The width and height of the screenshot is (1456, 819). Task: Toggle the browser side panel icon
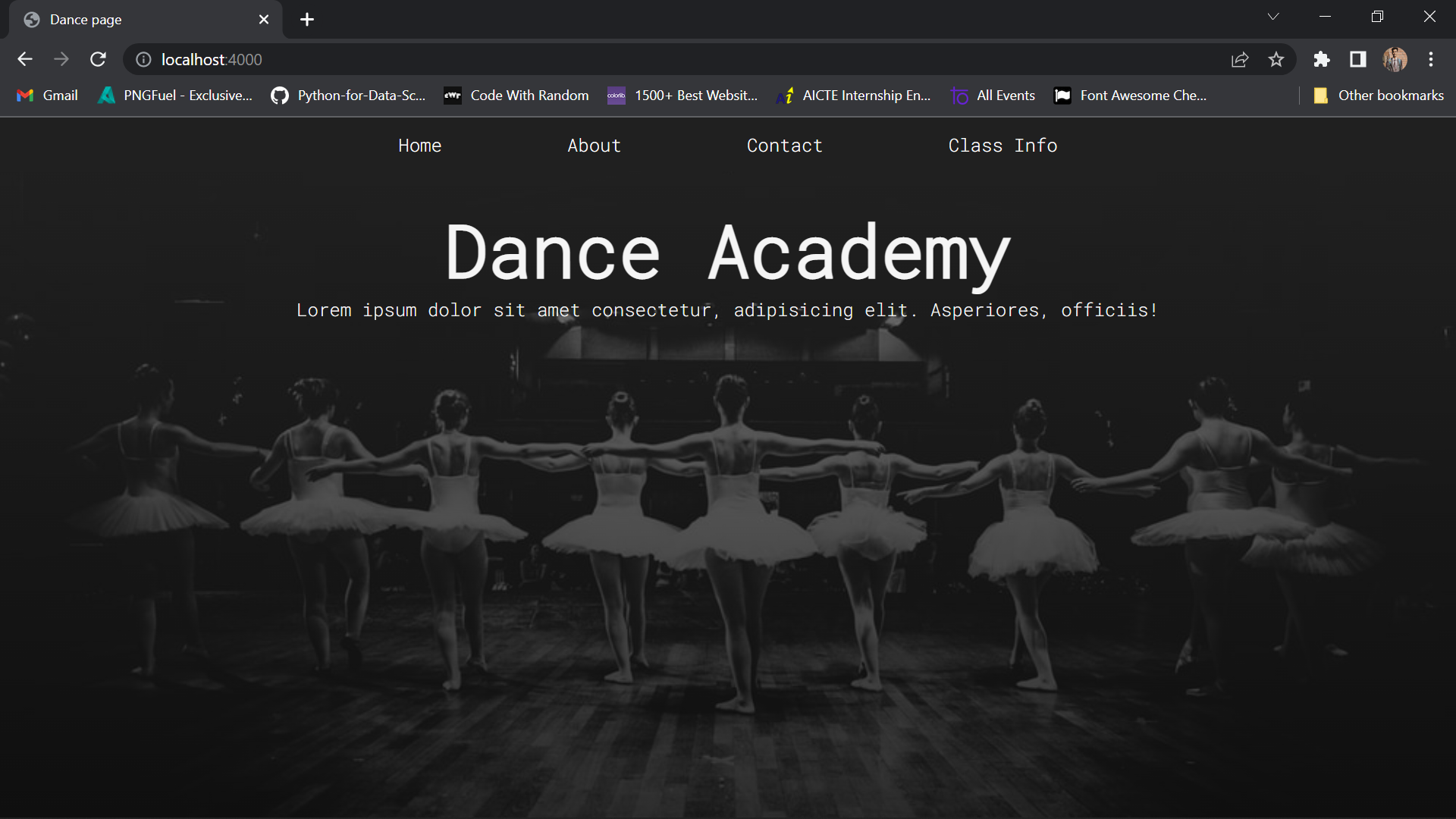tap(1358, 59)
